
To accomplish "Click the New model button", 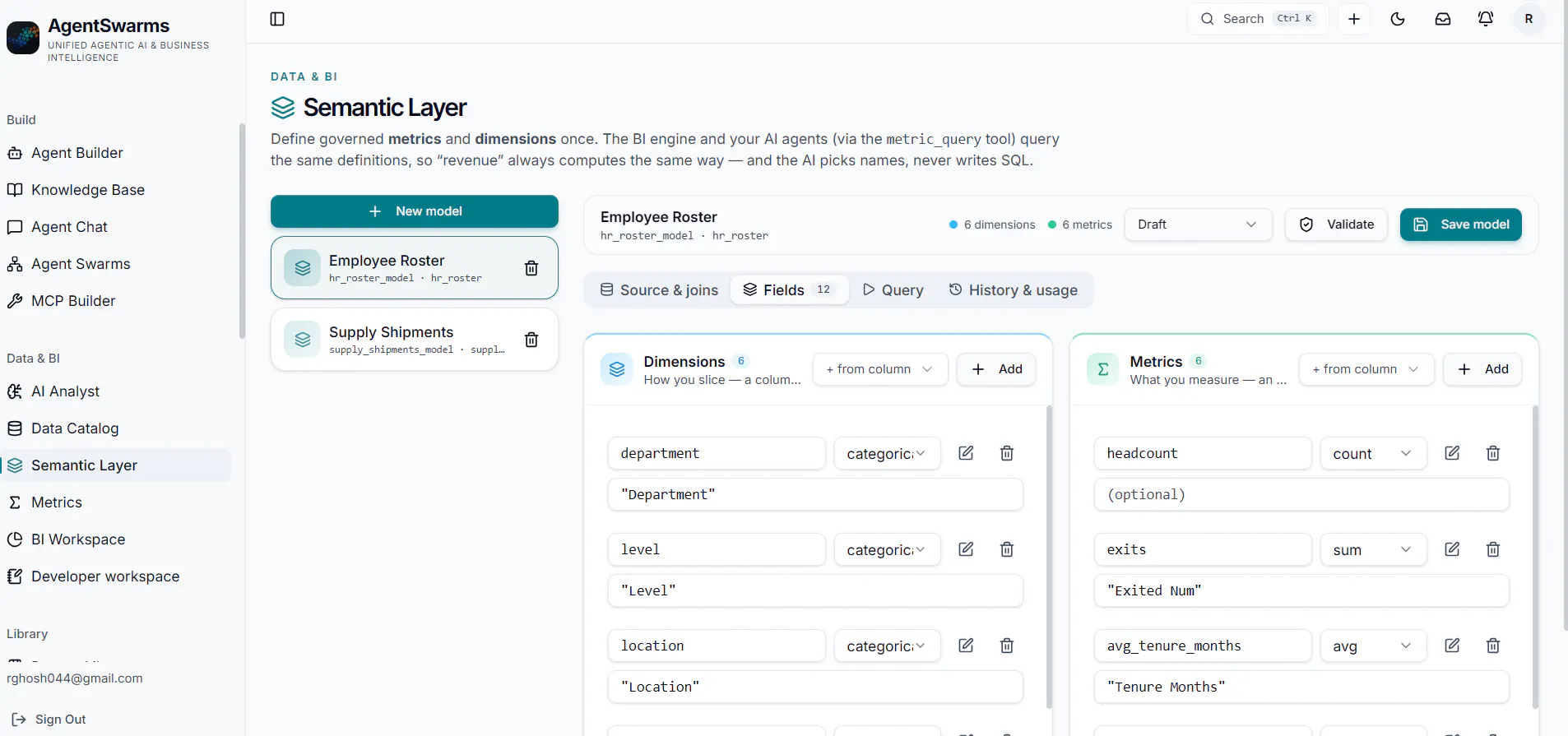I will (415, 211).
